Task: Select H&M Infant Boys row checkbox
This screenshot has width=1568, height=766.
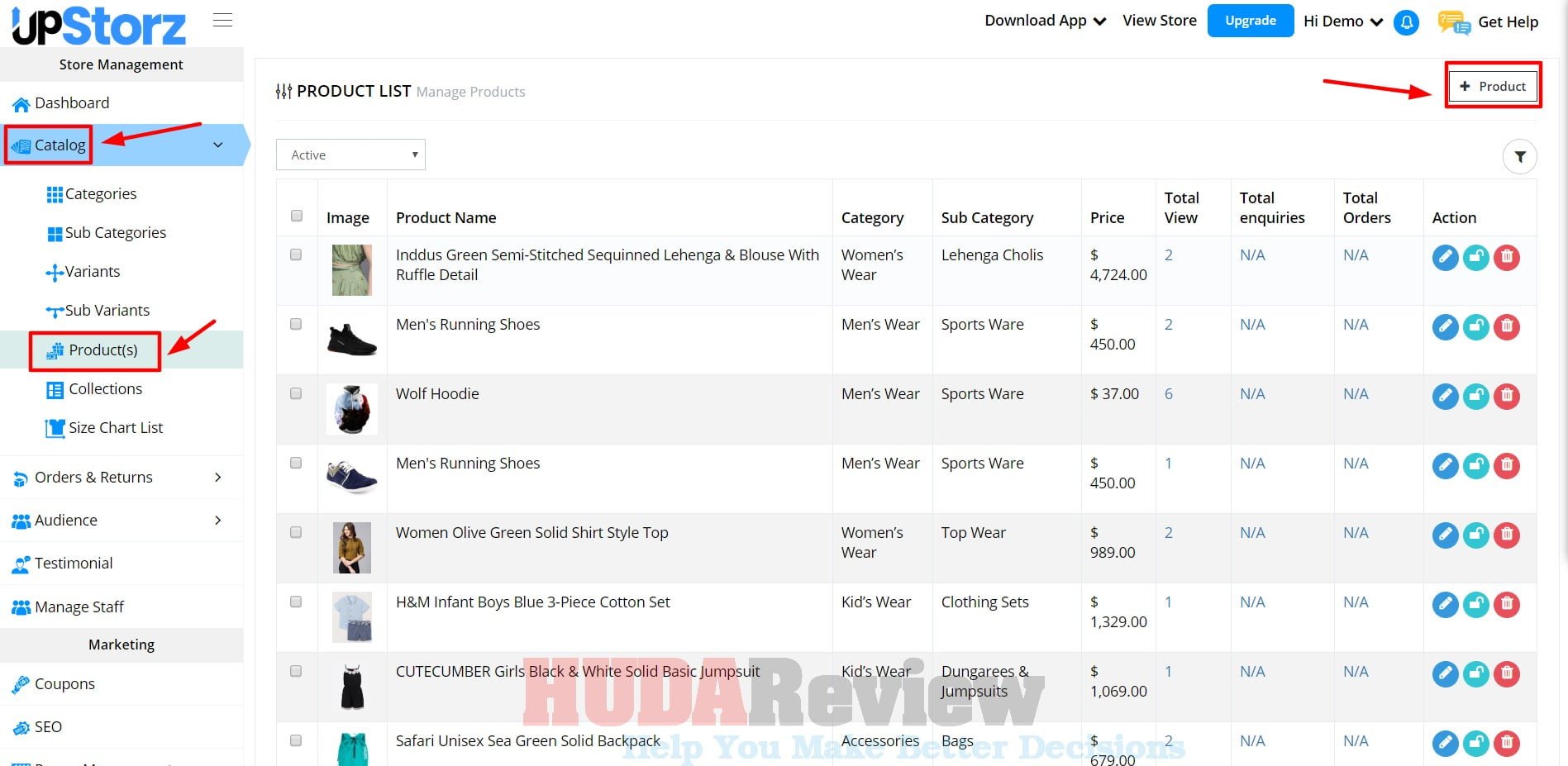Action: pyautogui.click(x=296, y=602)
